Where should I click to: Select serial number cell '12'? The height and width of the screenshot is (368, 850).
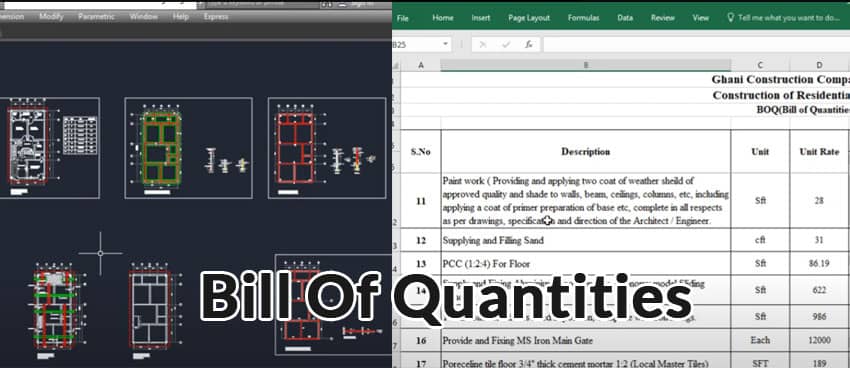click(x=421, y=240)
